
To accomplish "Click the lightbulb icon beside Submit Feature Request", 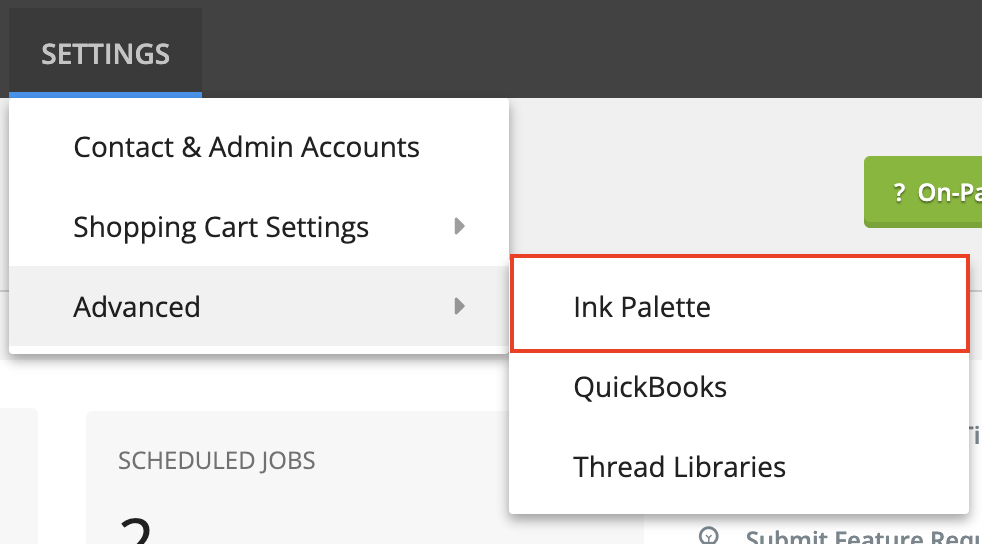I will point(709,536).
